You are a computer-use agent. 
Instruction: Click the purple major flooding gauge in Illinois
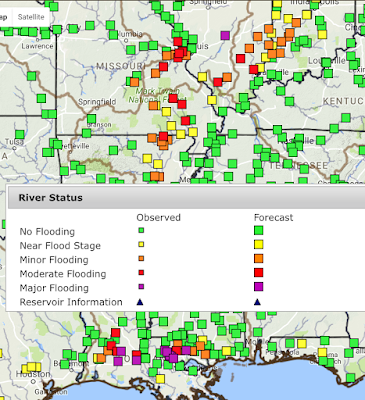[x=225, y=35]
